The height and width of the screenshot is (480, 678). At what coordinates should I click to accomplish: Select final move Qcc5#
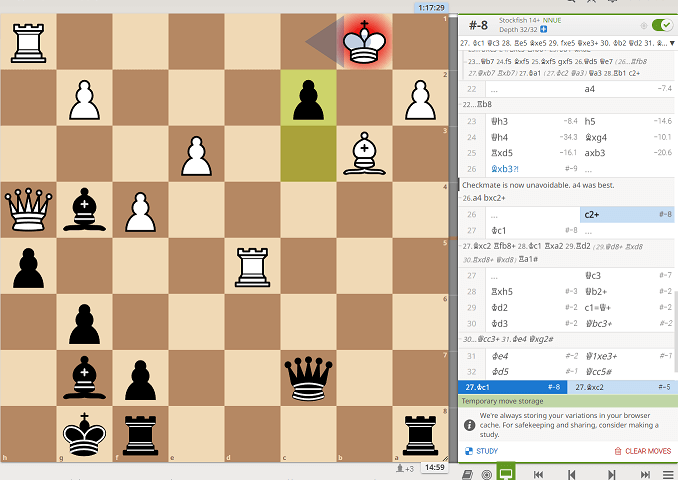pos(627,371)
